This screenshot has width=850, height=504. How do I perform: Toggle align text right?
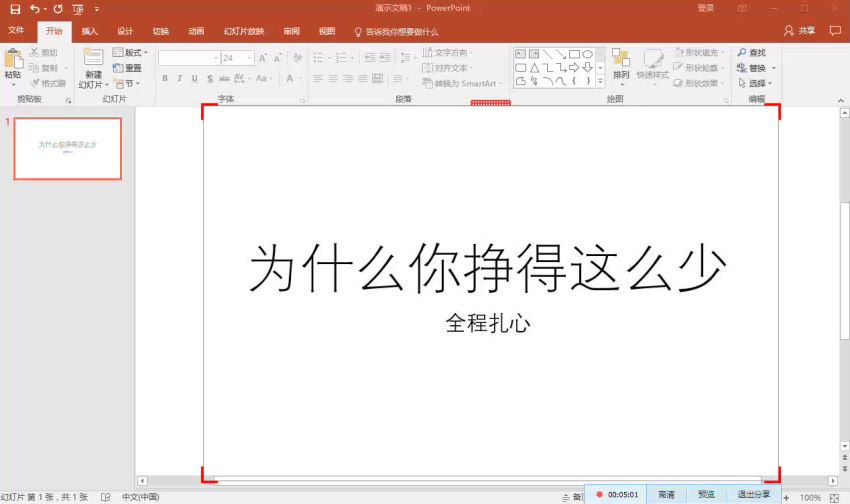pos(348,79)
